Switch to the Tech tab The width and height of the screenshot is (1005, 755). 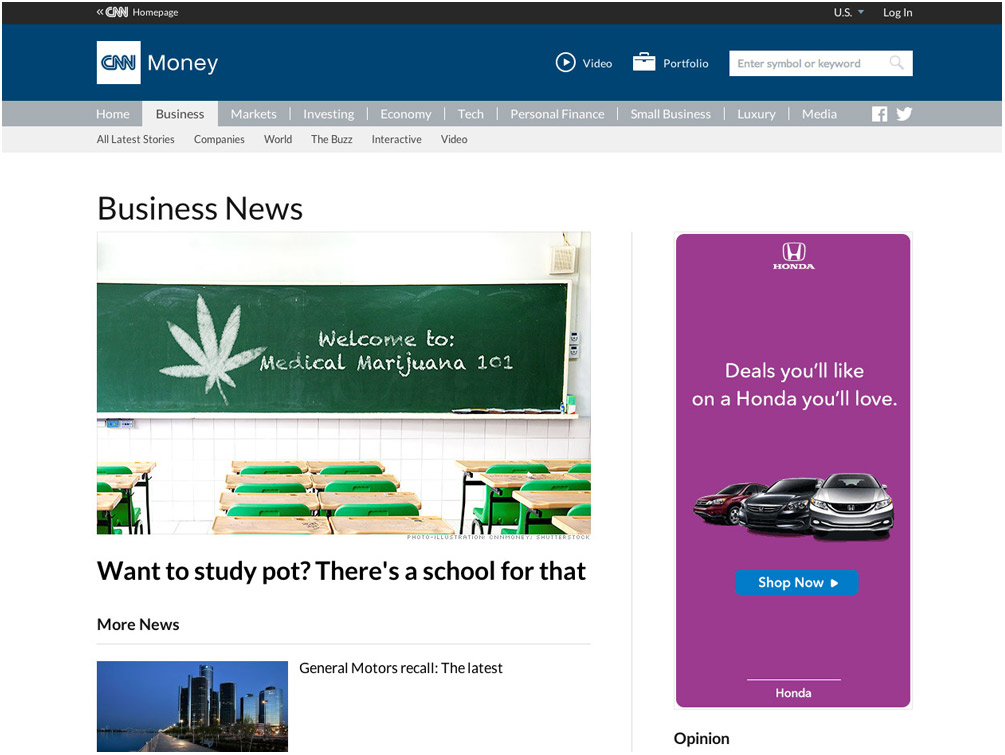470,114
